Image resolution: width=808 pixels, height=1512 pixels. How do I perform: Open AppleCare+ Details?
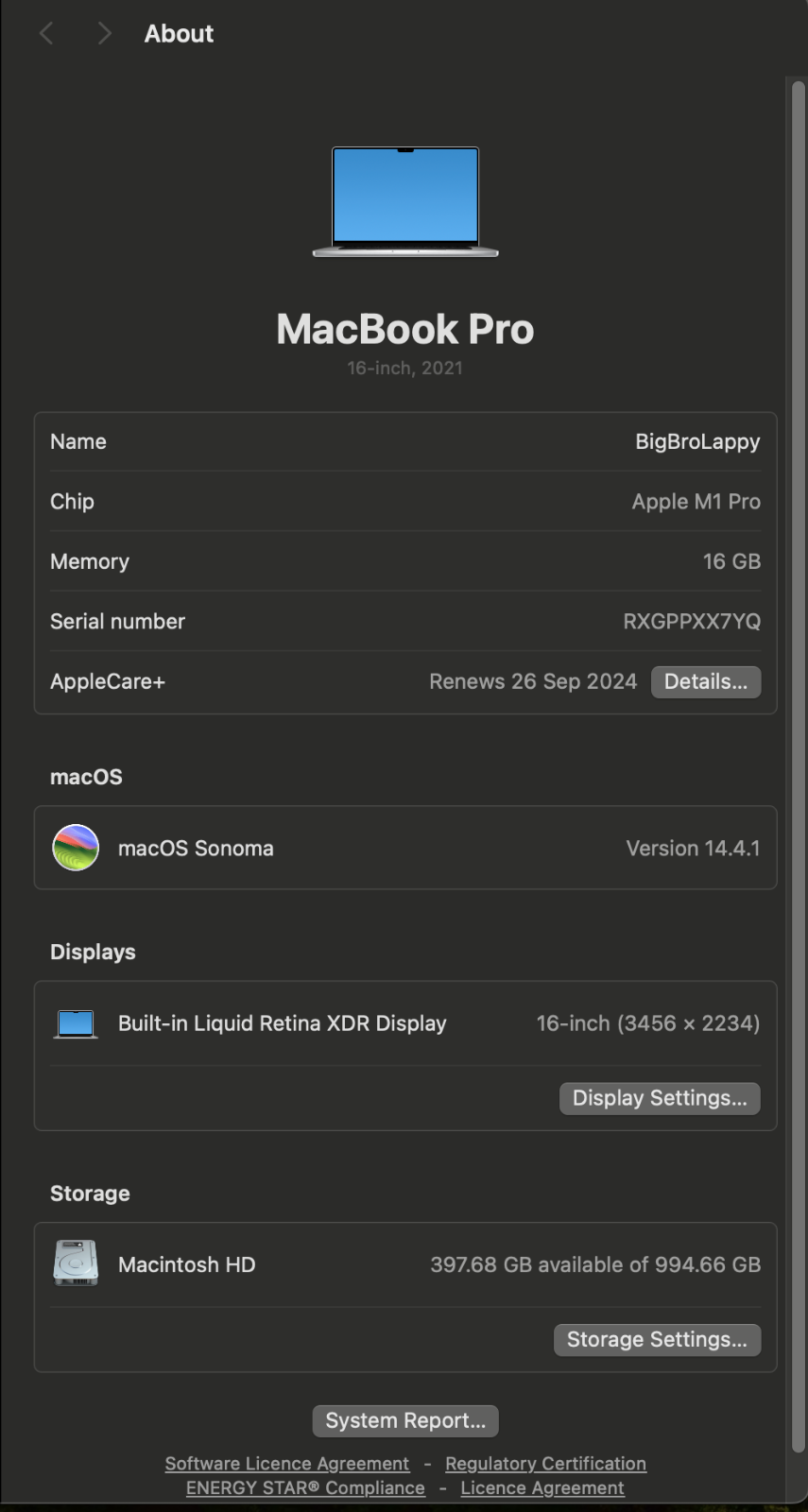706,681
